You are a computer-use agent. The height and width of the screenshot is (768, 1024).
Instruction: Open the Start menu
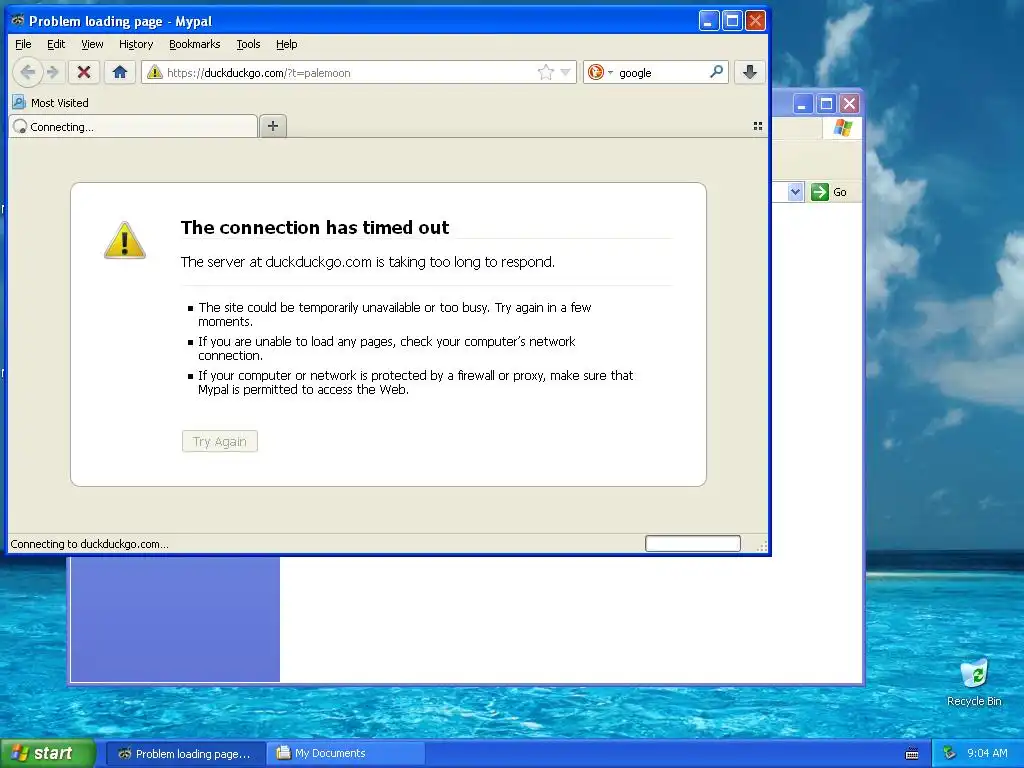tap(48, 753)
